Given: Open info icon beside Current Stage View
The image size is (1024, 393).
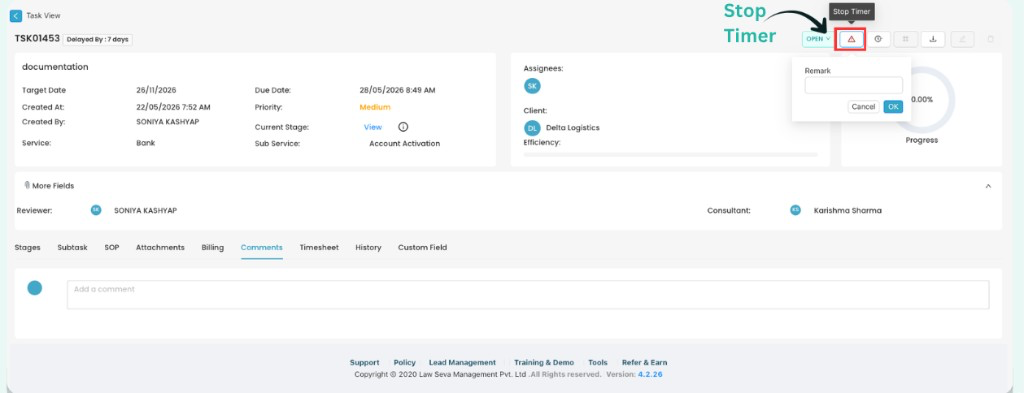Looking at the screenshot, I should pos(403,127).
